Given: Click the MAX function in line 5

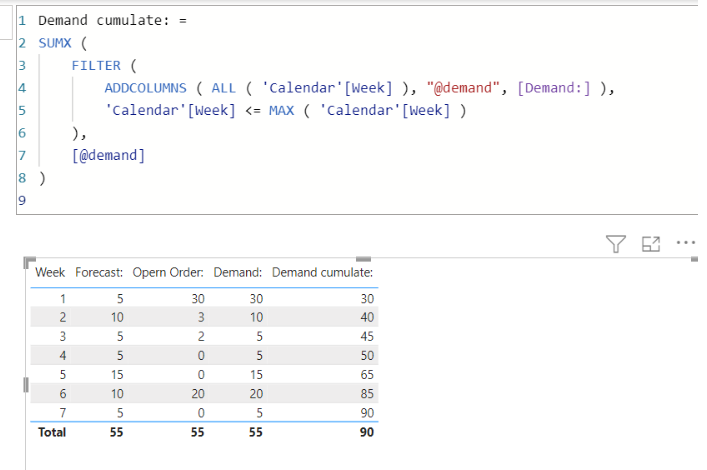Looking at the screenshot, I should click(x=281, y=110).
